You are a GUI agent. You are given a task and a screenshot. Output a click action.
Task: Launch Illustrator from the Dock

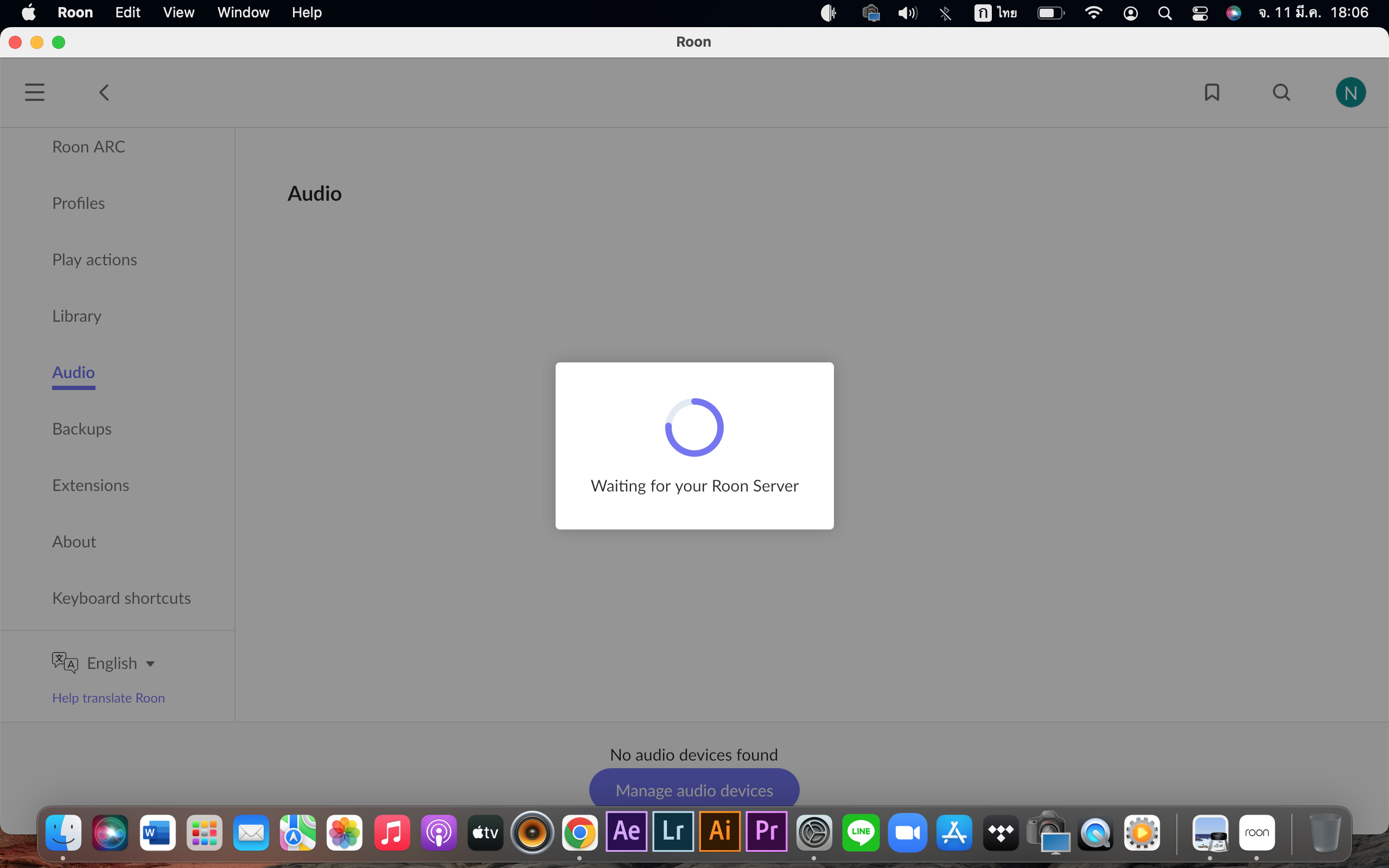[720, 831]
